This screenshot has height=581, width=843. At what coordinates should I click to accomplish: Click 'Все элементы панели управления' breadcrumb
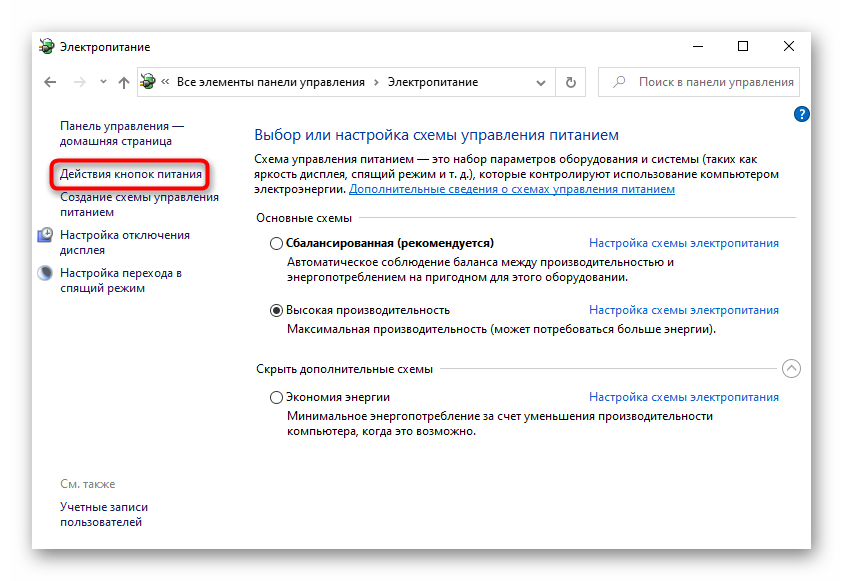pos(270,82)
